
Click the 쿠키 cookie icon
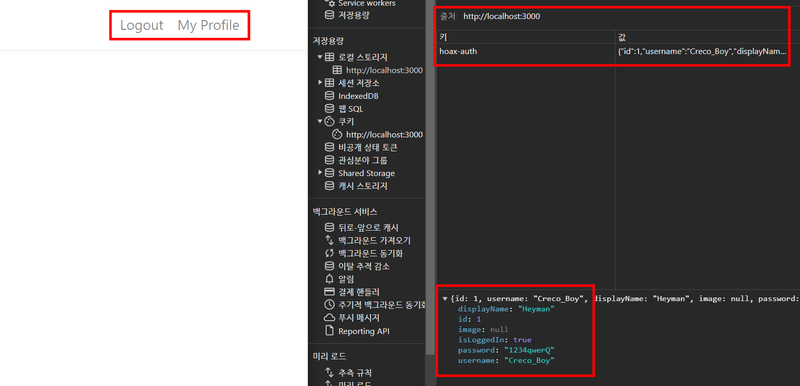pos(330,121)
